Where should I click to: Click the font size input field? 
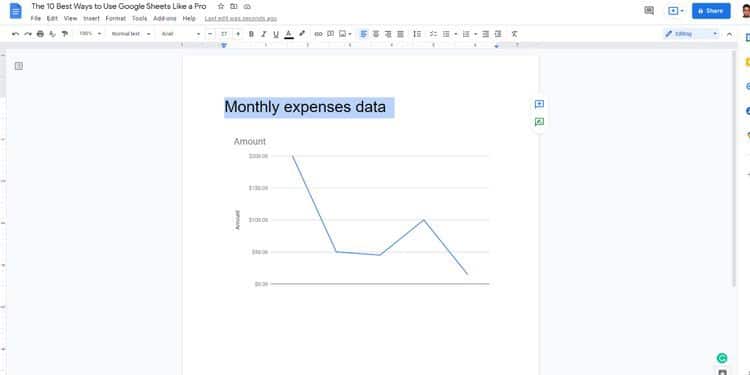tap(224, 34)
